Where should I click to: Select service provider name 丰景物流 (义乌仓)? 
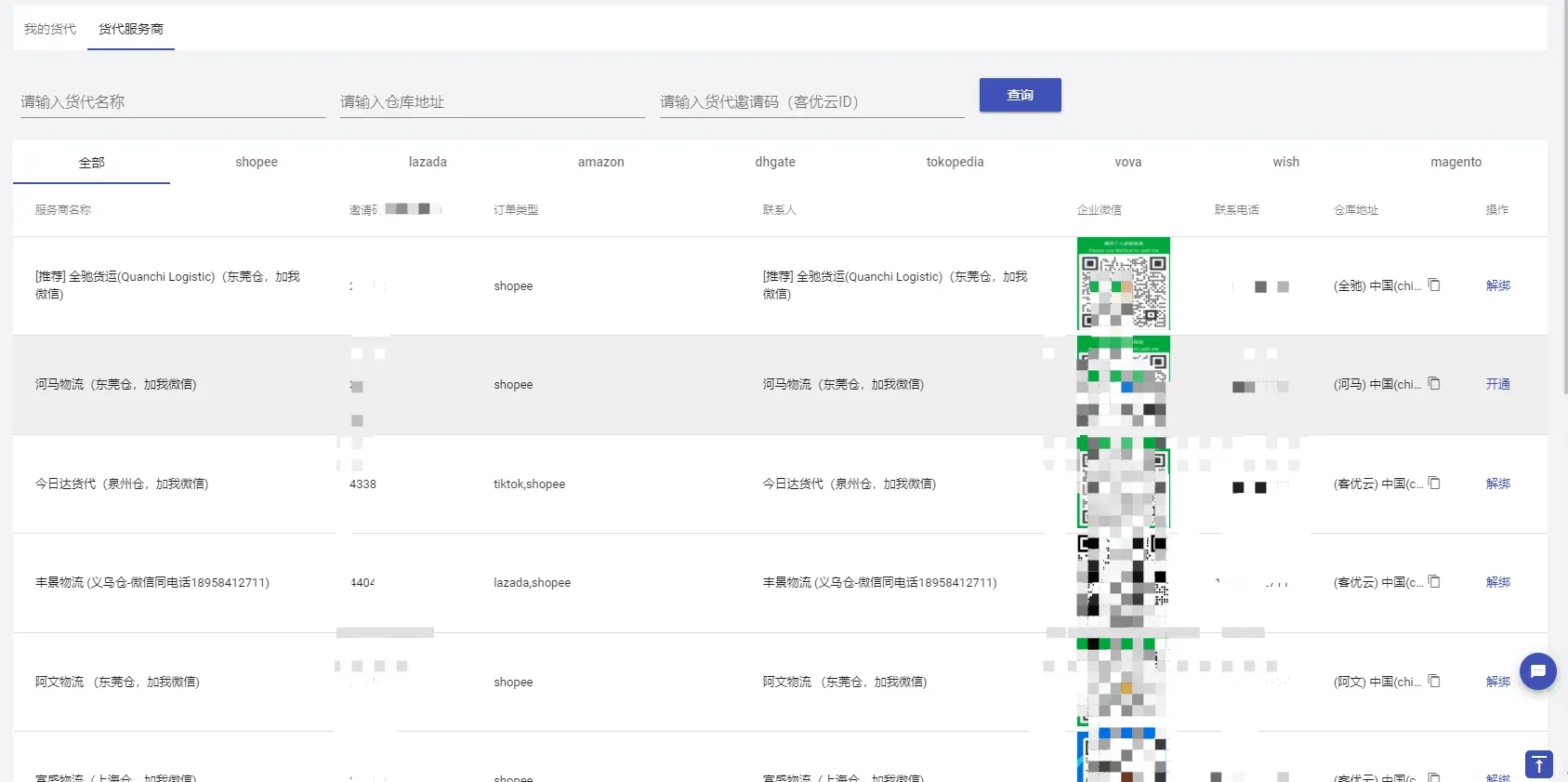[x=152, y=582]
